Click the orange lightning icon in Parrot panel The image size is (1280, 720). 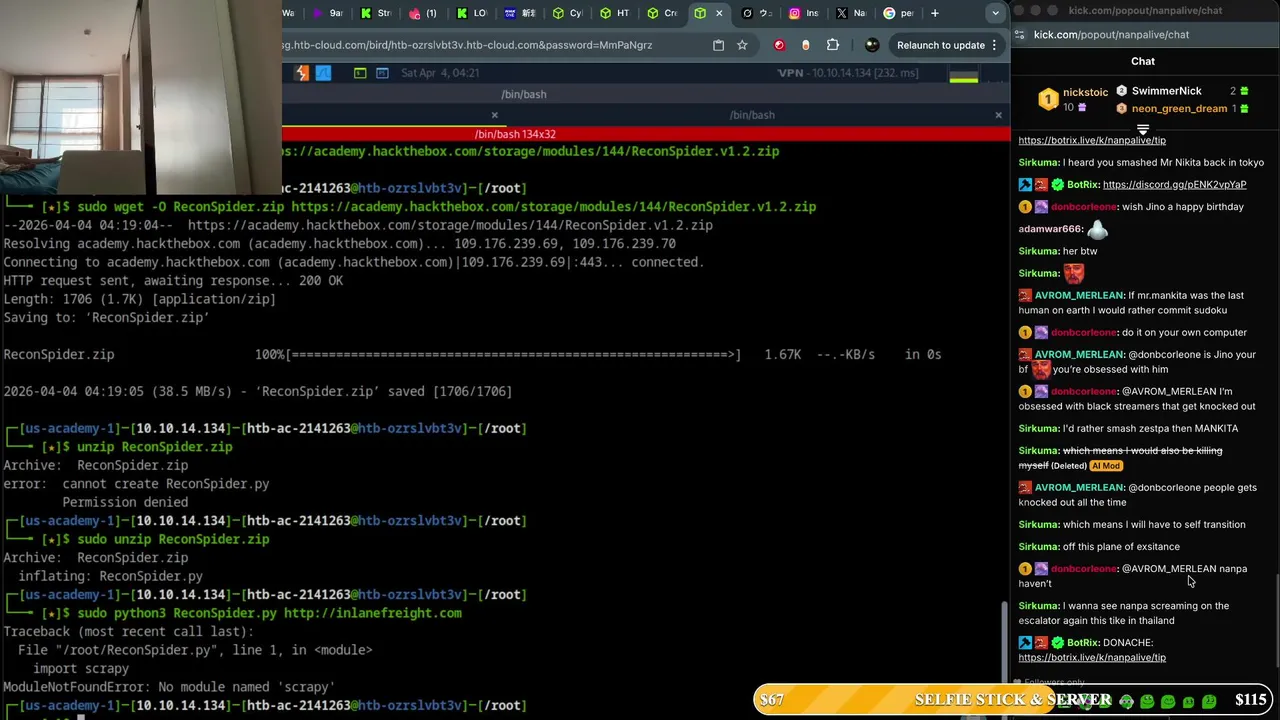pos(302,73)
